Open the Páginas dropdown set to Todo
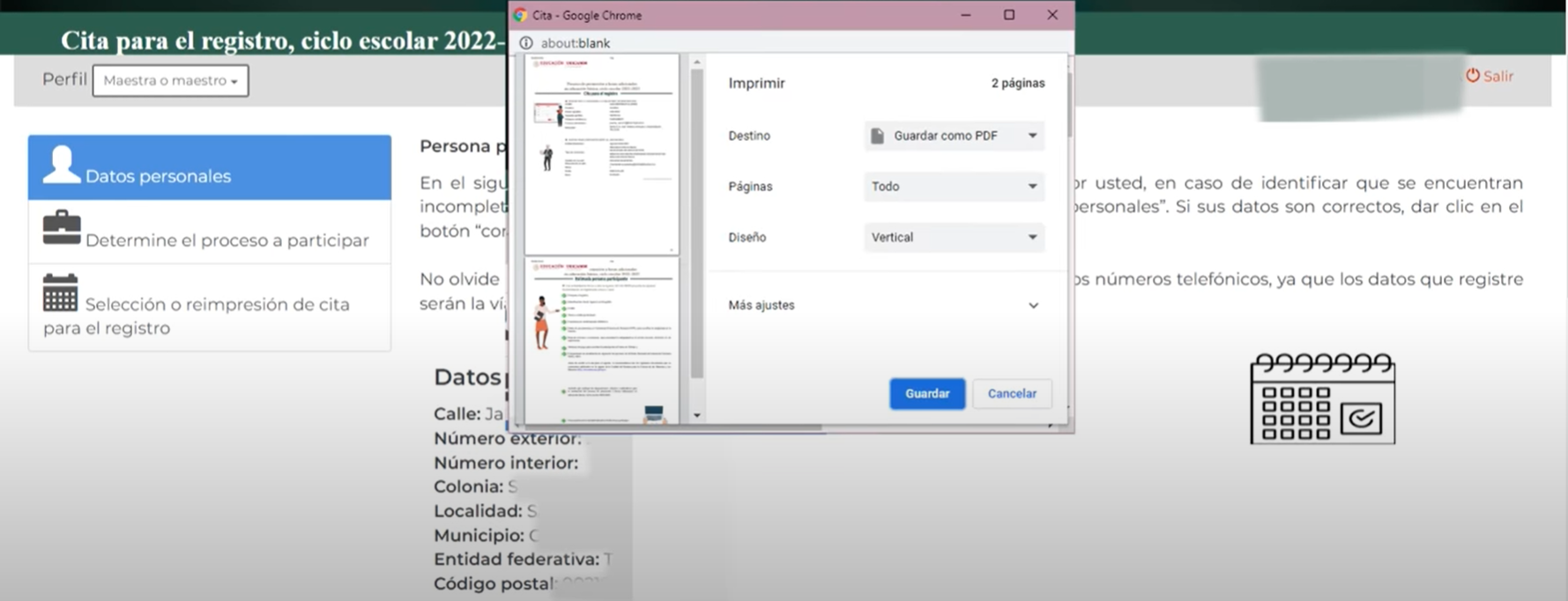Screen dimensions: 1568x601 (x=954, y=187)
